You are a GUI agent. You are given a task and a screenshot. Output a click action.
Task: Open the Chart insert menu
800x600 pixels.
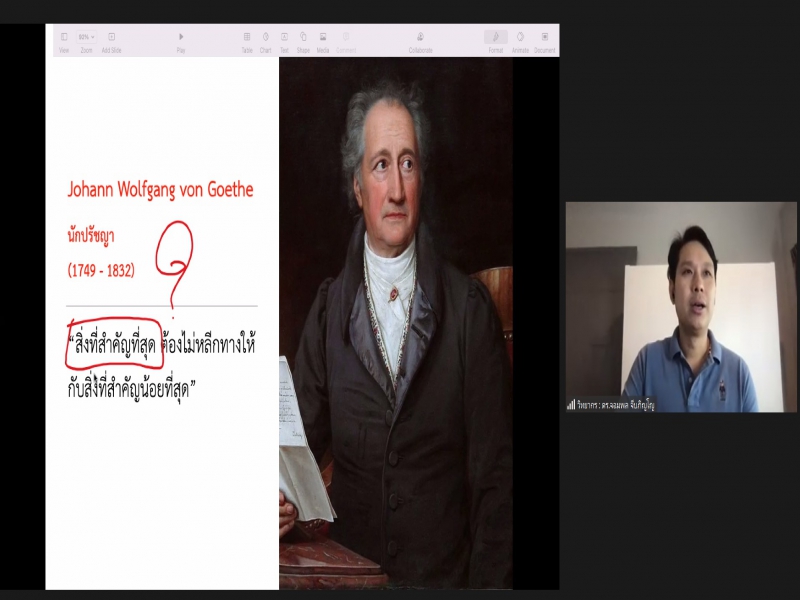[265, 38]
